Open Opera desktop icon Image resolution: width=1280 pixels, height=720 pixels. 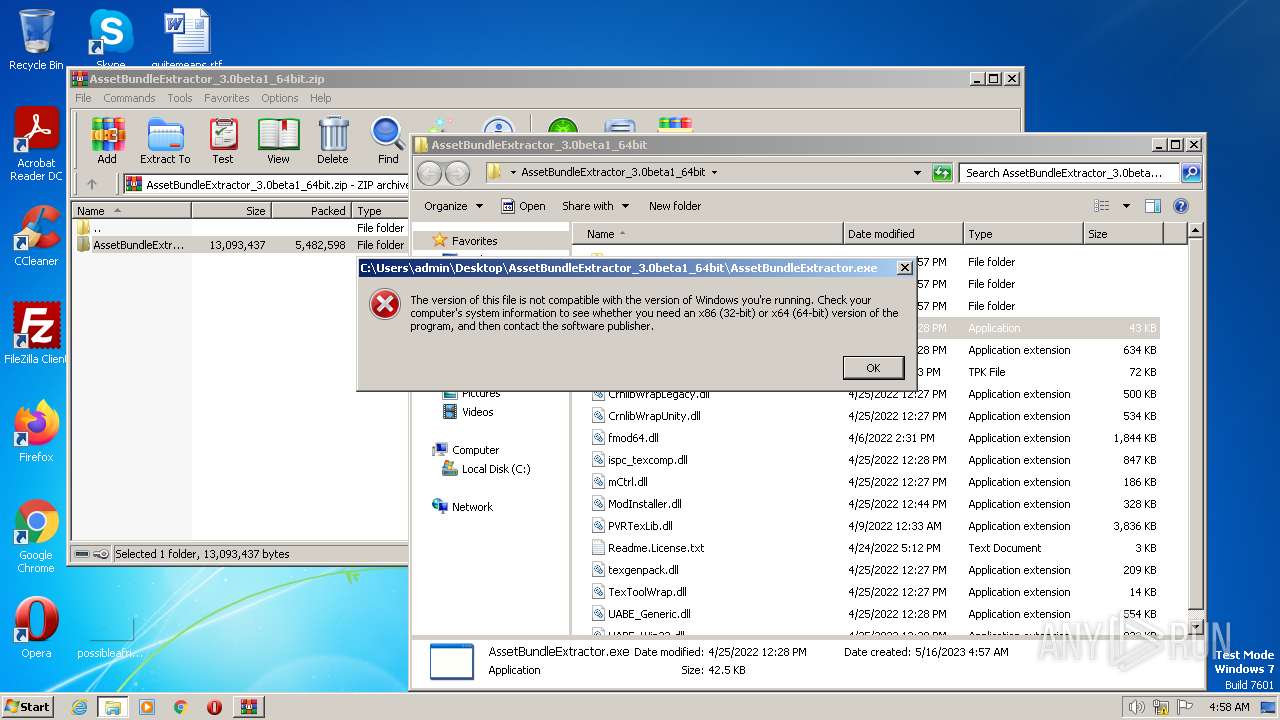pos(36,628)
